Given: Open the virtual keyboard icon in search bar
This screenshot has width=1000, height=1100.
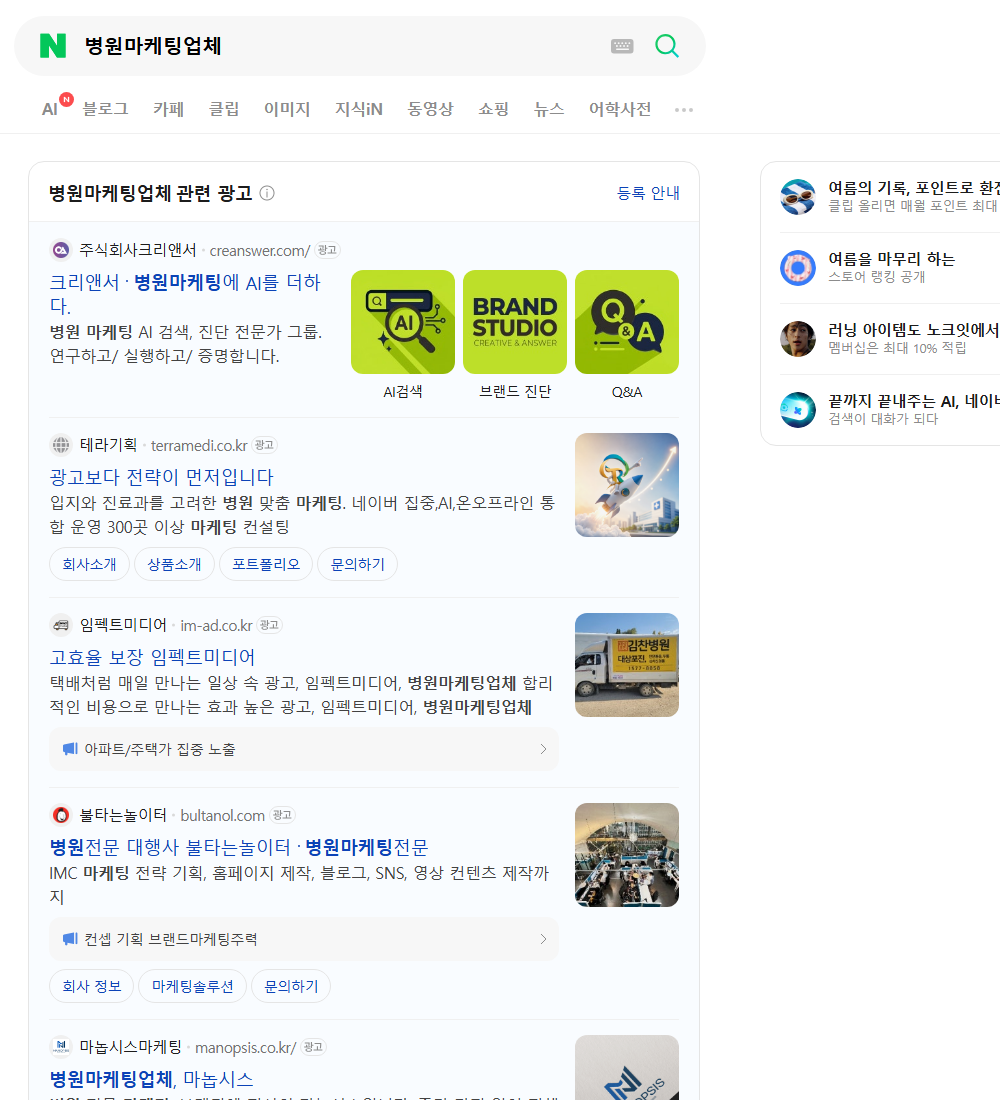Looking at the screenshot, I should [x=622, y=46].
